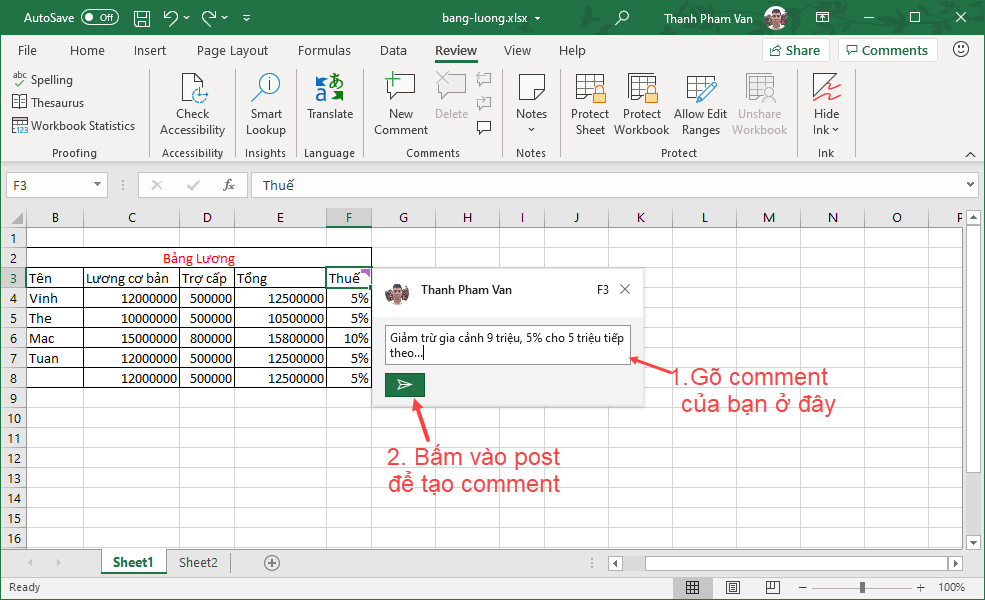The width and height of the screenshot is (985, 600).
Task: Expand the Notes dropdown
Action: pos(531,130)
